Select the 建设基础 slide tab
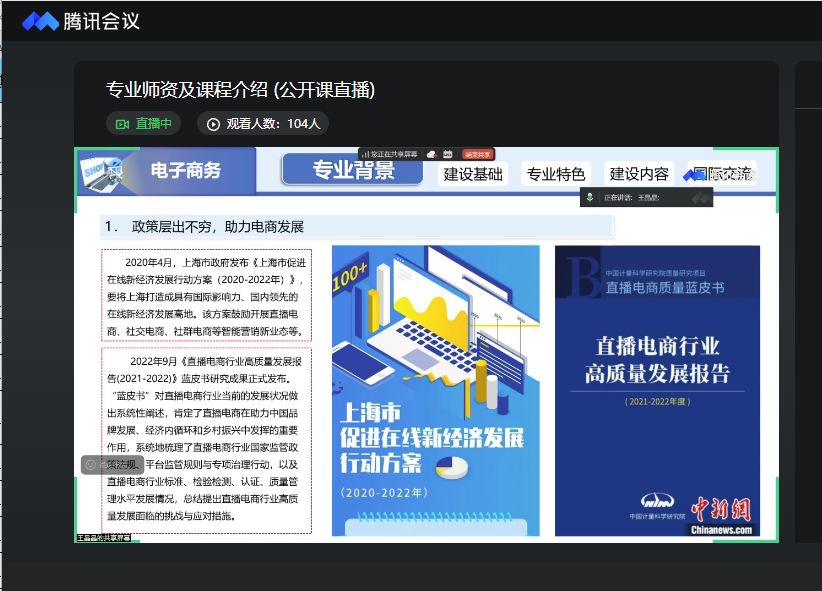This screenshot has width=822, height=591. (473, 174)
